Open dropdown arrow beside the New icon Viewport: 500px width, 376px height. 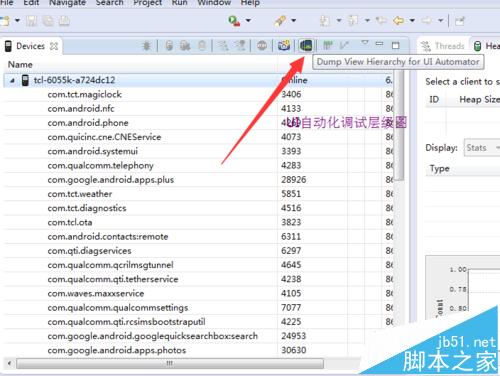(17, 21)
